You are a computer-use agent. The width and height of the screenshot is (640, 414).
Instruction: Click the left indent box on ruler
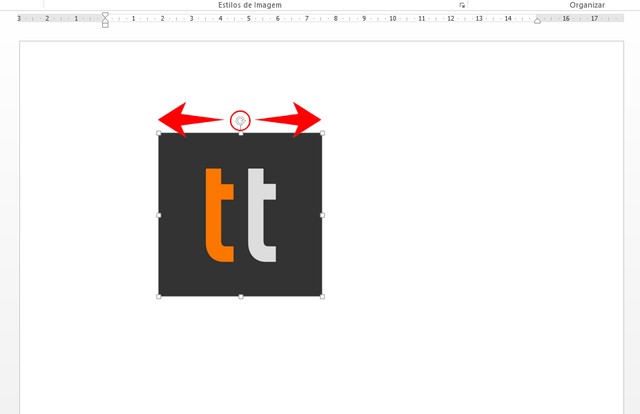pyautogui.click(x=105, y=25)
